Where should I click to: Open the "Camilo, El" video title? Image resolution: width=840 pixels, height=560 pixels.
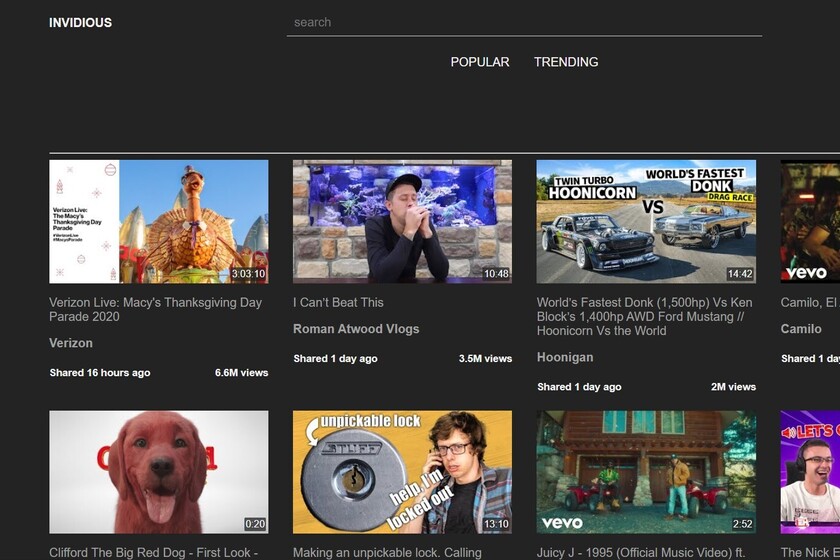pyautogui.click(x=810, y=302)
